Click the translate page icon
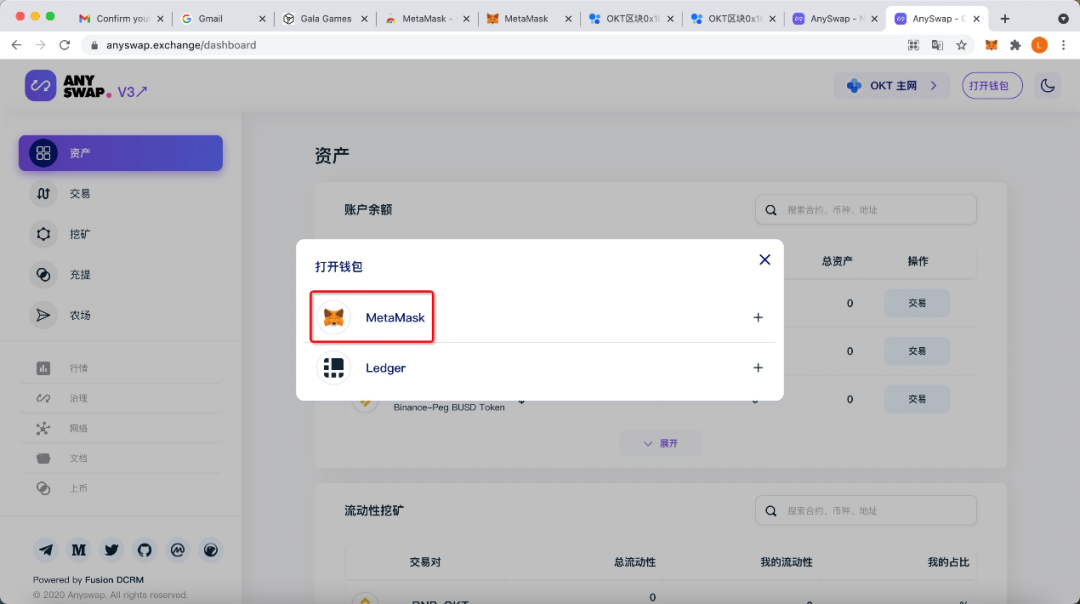The width and height of the screenshot is (1080, 604). (x=937, y=45)
